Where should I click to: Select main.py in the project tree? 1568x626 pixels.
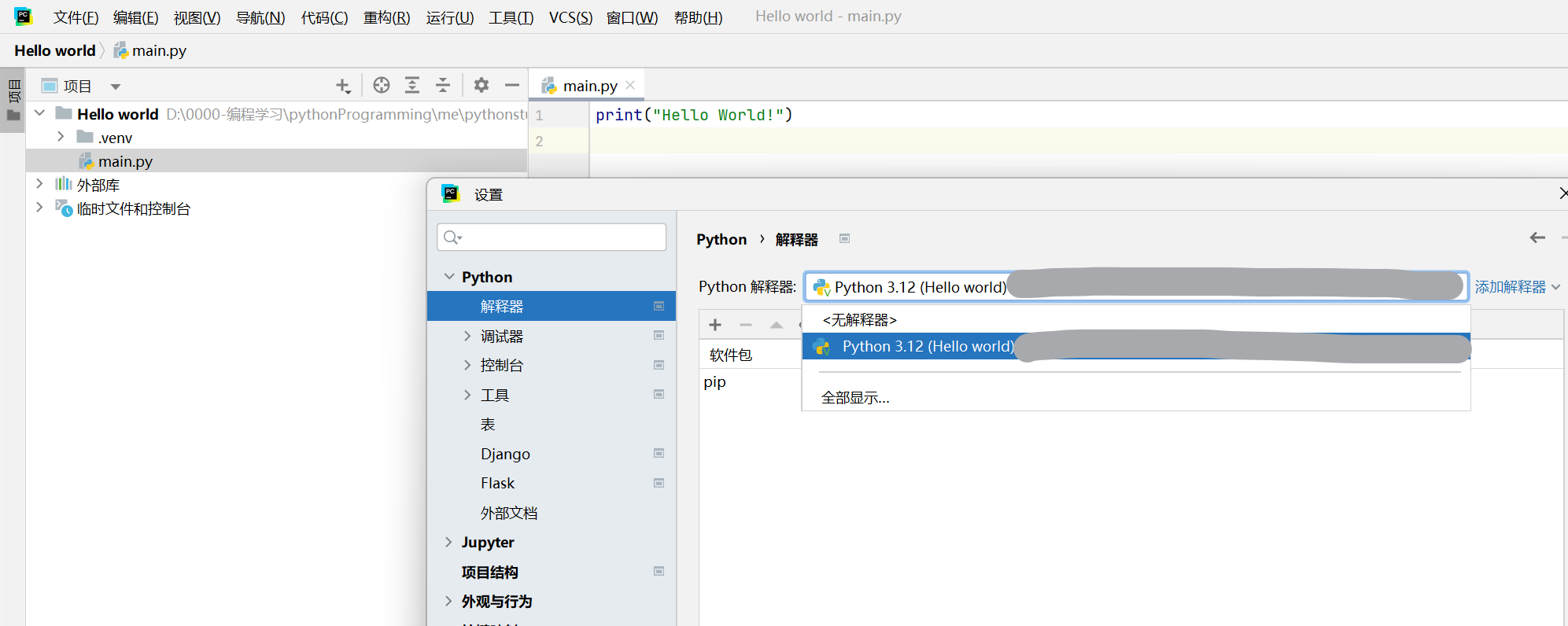[x=276, y=160]
